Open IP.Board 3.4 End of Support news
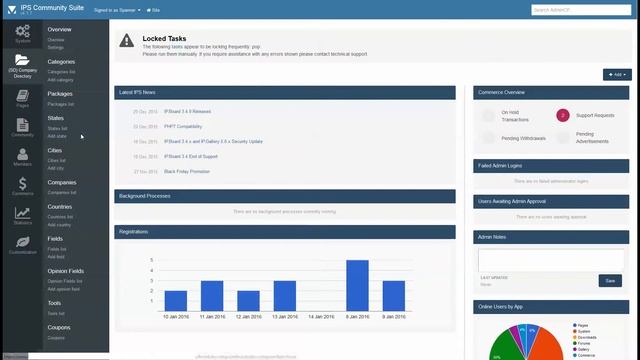 point(191,157)
